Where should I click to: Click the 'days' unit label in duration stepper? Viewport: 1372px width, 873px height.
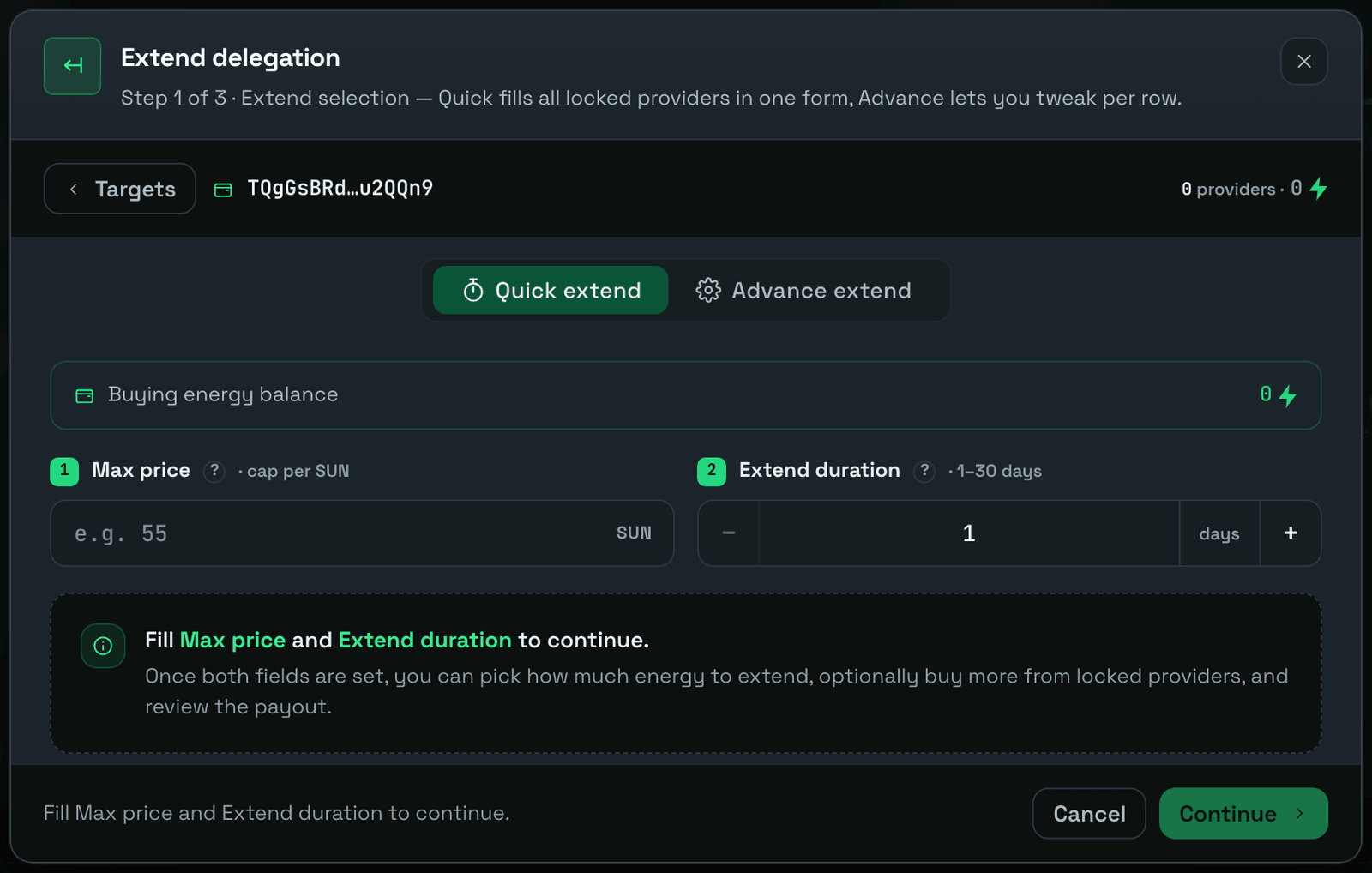pyautogui.click(x=1219, y=533)
